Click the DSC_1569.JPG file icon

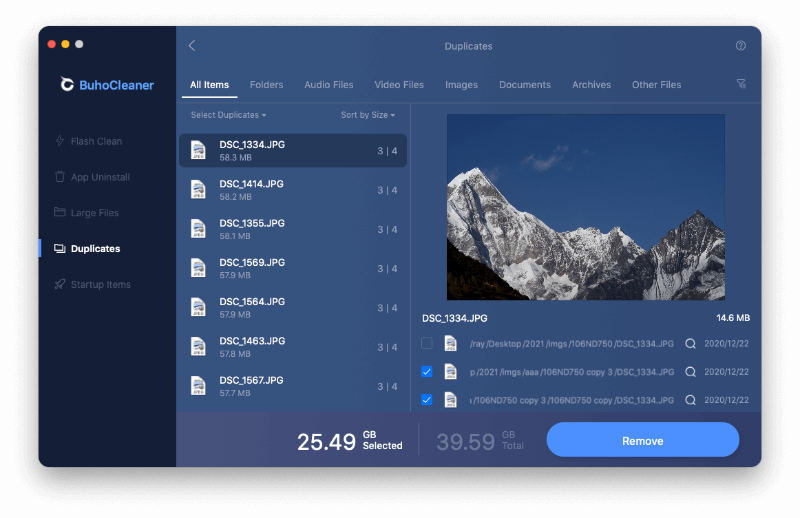[x=198, y=268]
